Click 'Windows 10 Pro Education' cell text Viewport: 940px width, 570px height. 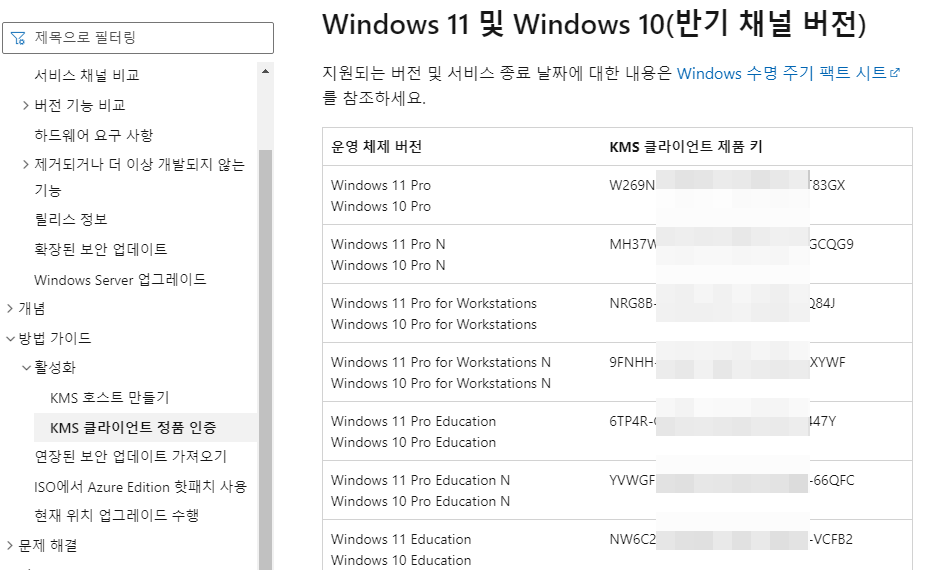tap(414, 442)
